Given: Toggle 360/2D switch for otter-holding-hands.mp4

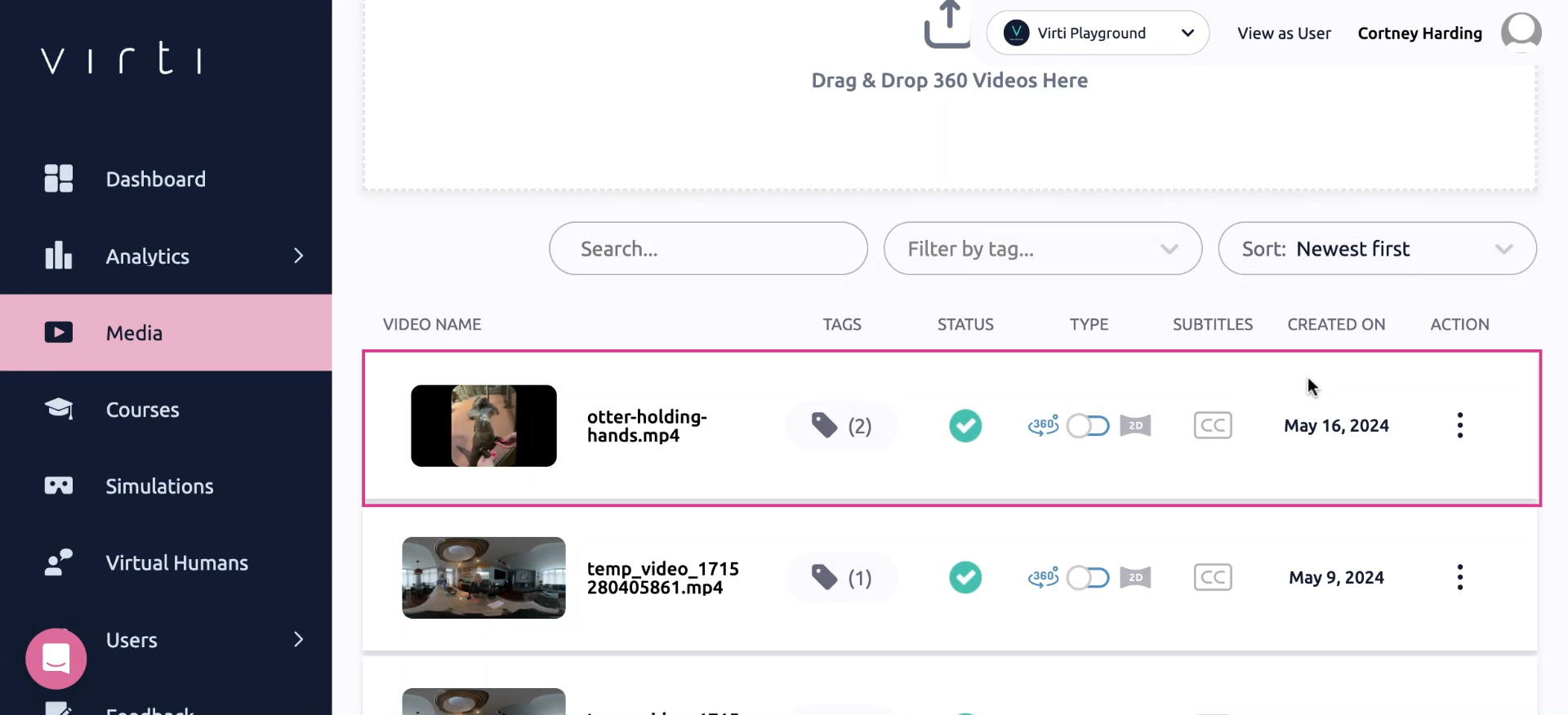Looking at the screenshot, I should [1088, 425].
